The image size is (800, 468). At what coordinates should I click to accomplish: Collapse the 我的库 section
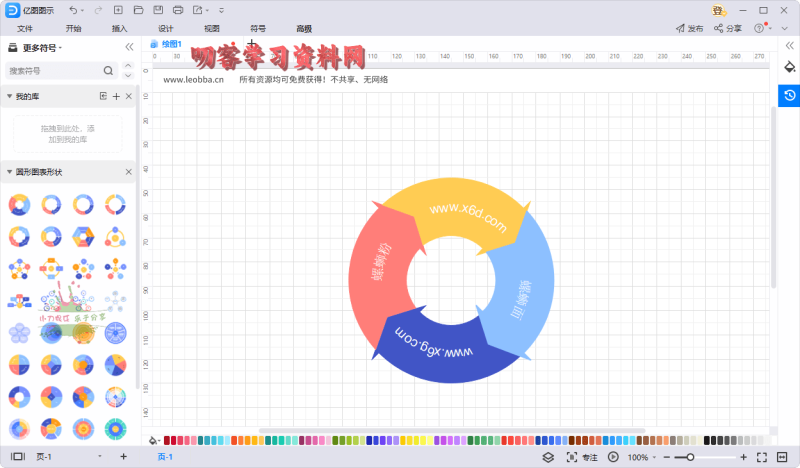point(9,96)
